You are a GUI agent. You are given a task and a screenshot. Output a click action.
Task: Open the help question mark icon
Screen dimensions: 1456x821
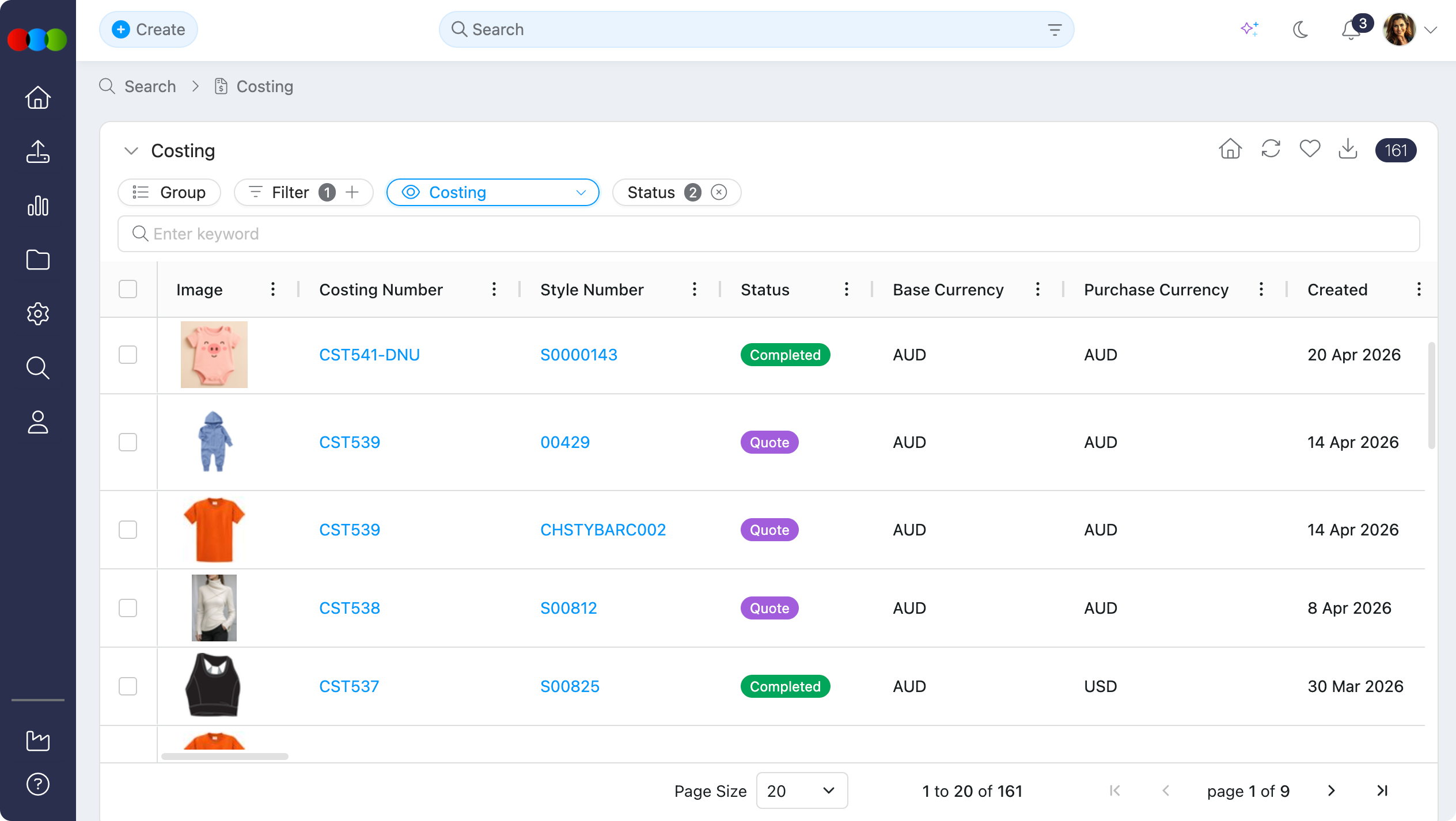click(38, 784)
